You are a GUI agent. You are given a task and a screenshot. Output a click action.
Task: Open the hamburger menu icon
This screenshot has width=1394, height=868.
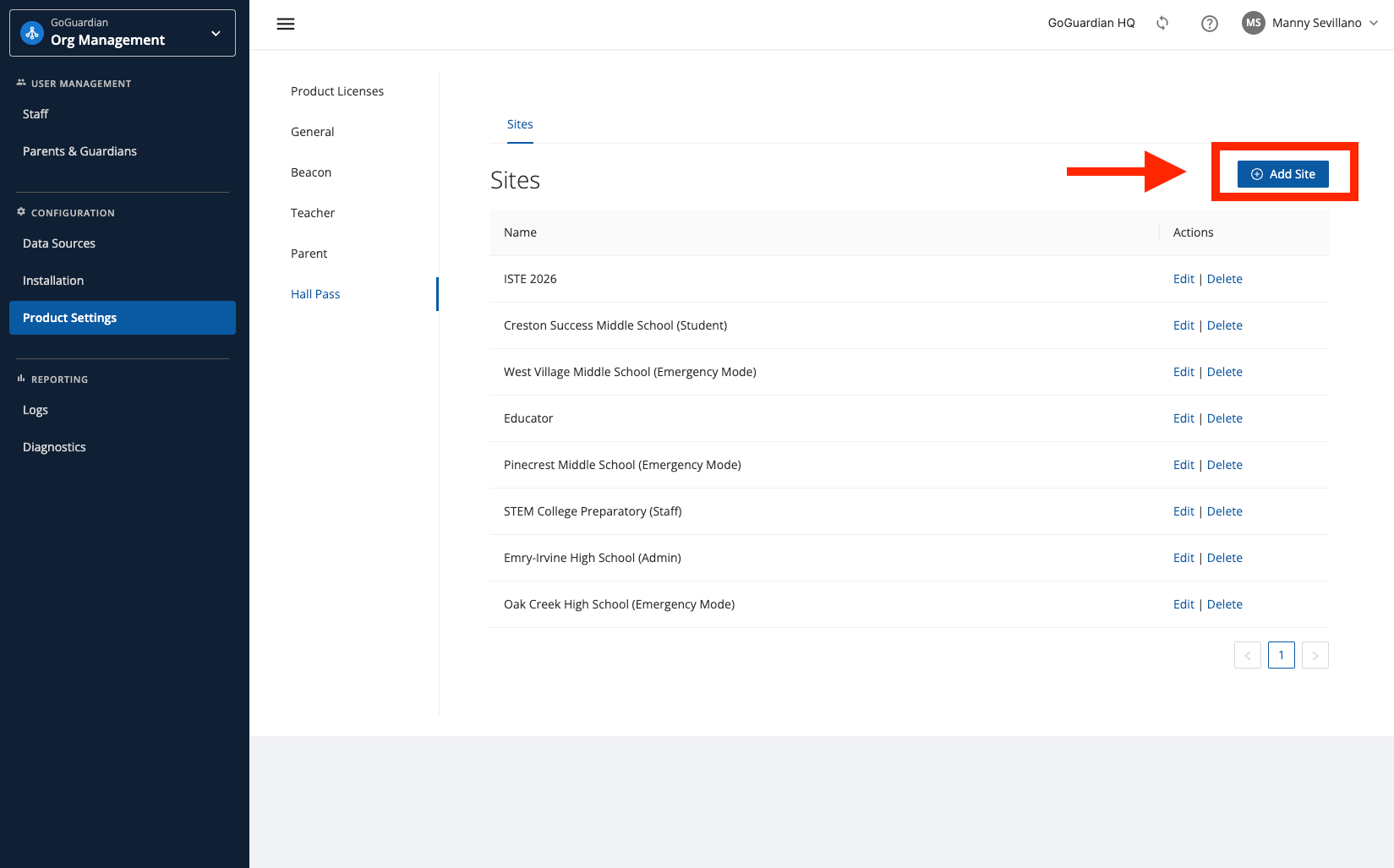pyautogui.click(x=286, y=24)
